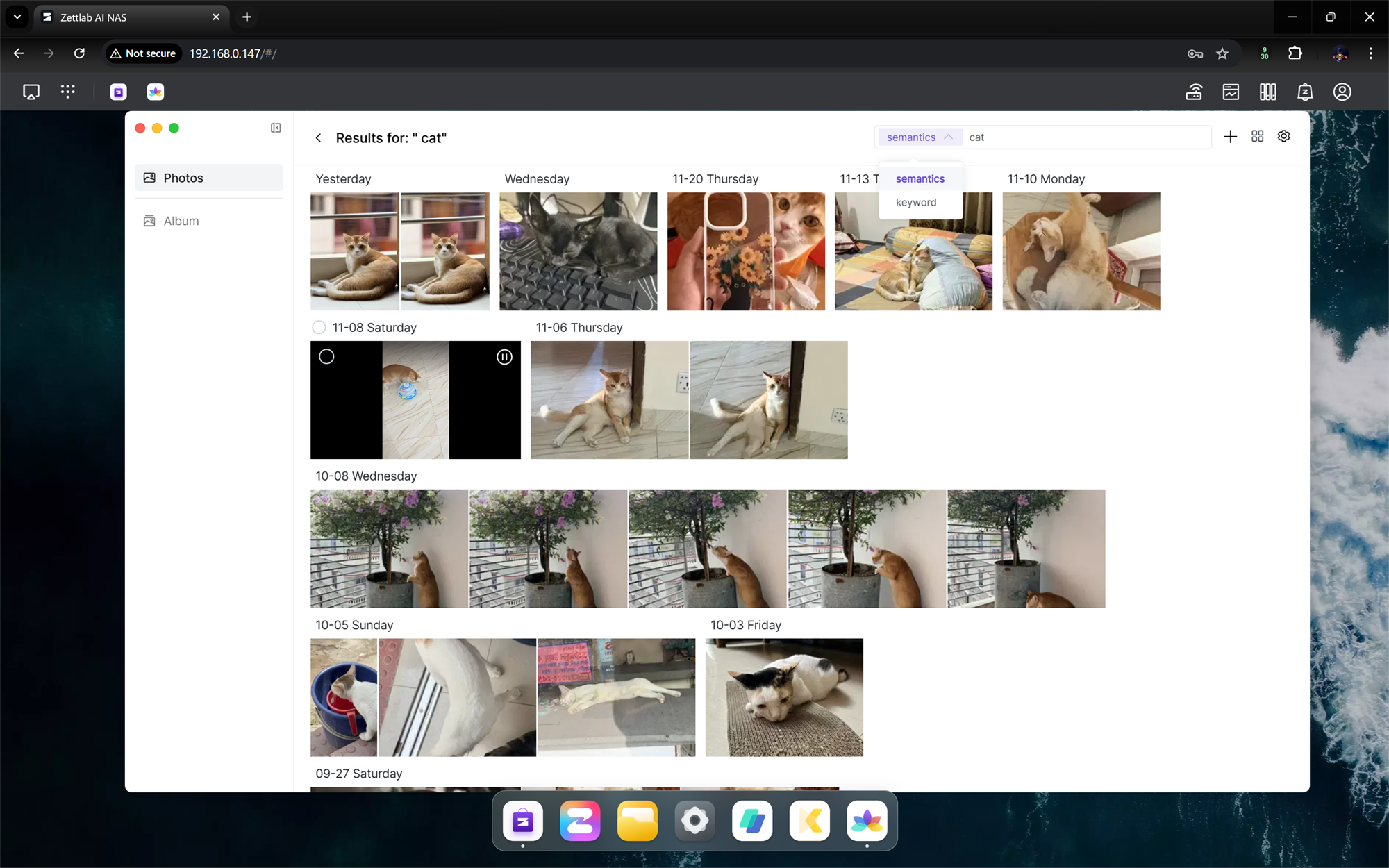Image resolution: width=1389 pixels, height=868 pixels.
Task: Choose keyword search mode option
Action: click(x=916, y=203)
